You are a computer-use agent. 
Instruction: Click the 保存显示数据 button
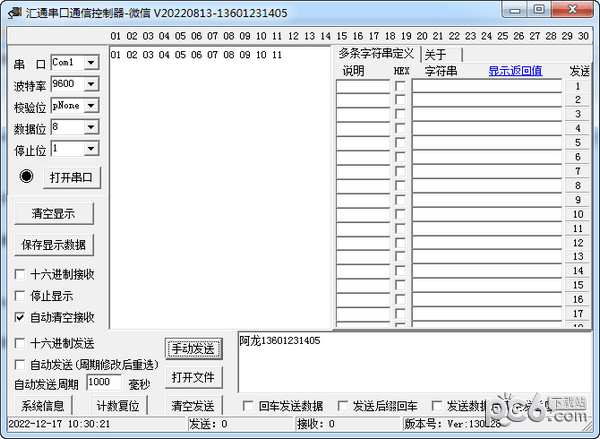(x=54, y=245)
